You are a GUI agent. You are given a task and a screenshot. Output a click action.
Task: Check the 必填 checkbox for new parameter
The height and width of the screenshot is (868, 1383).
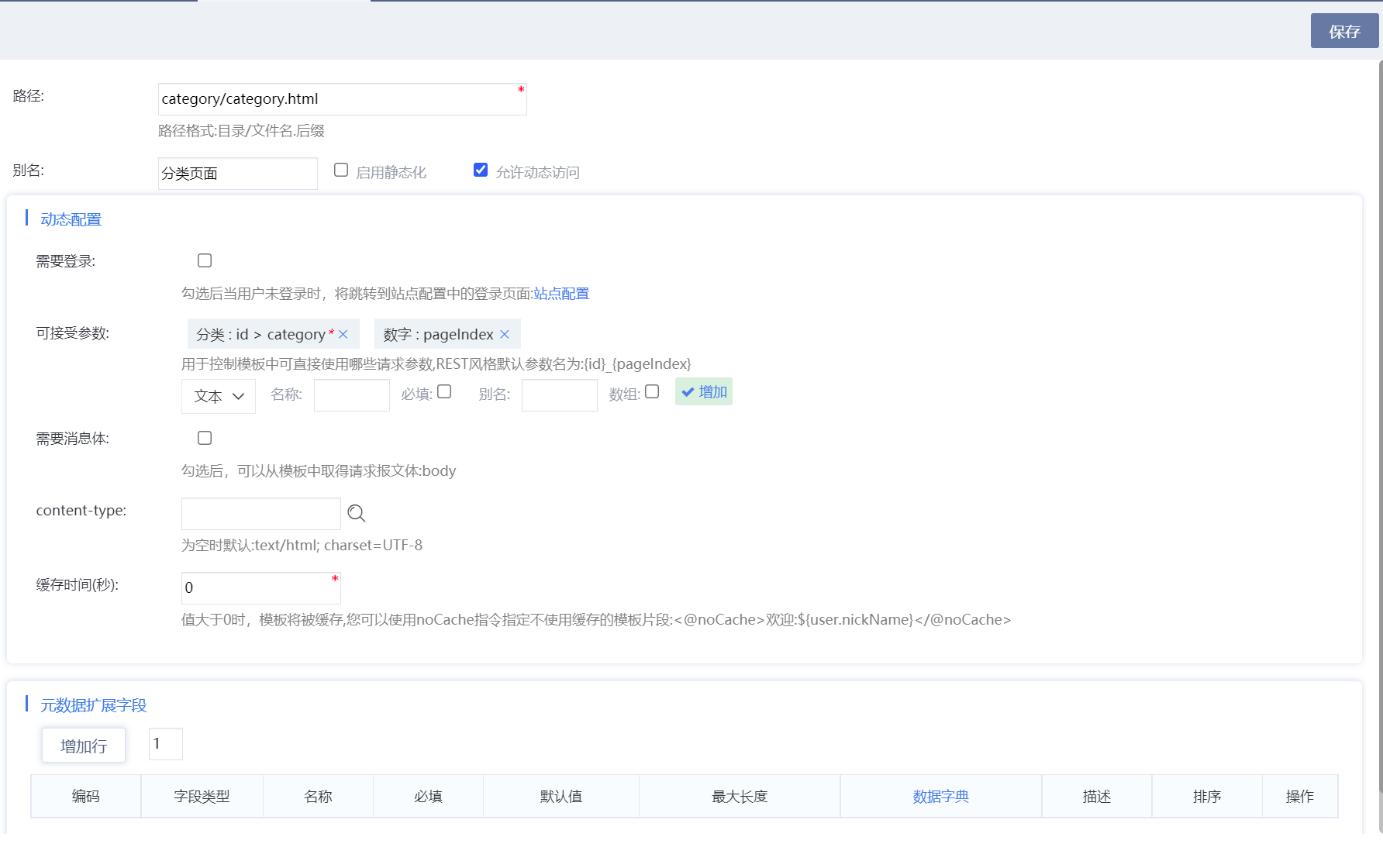pyautogui.click(x=444, y=392)
